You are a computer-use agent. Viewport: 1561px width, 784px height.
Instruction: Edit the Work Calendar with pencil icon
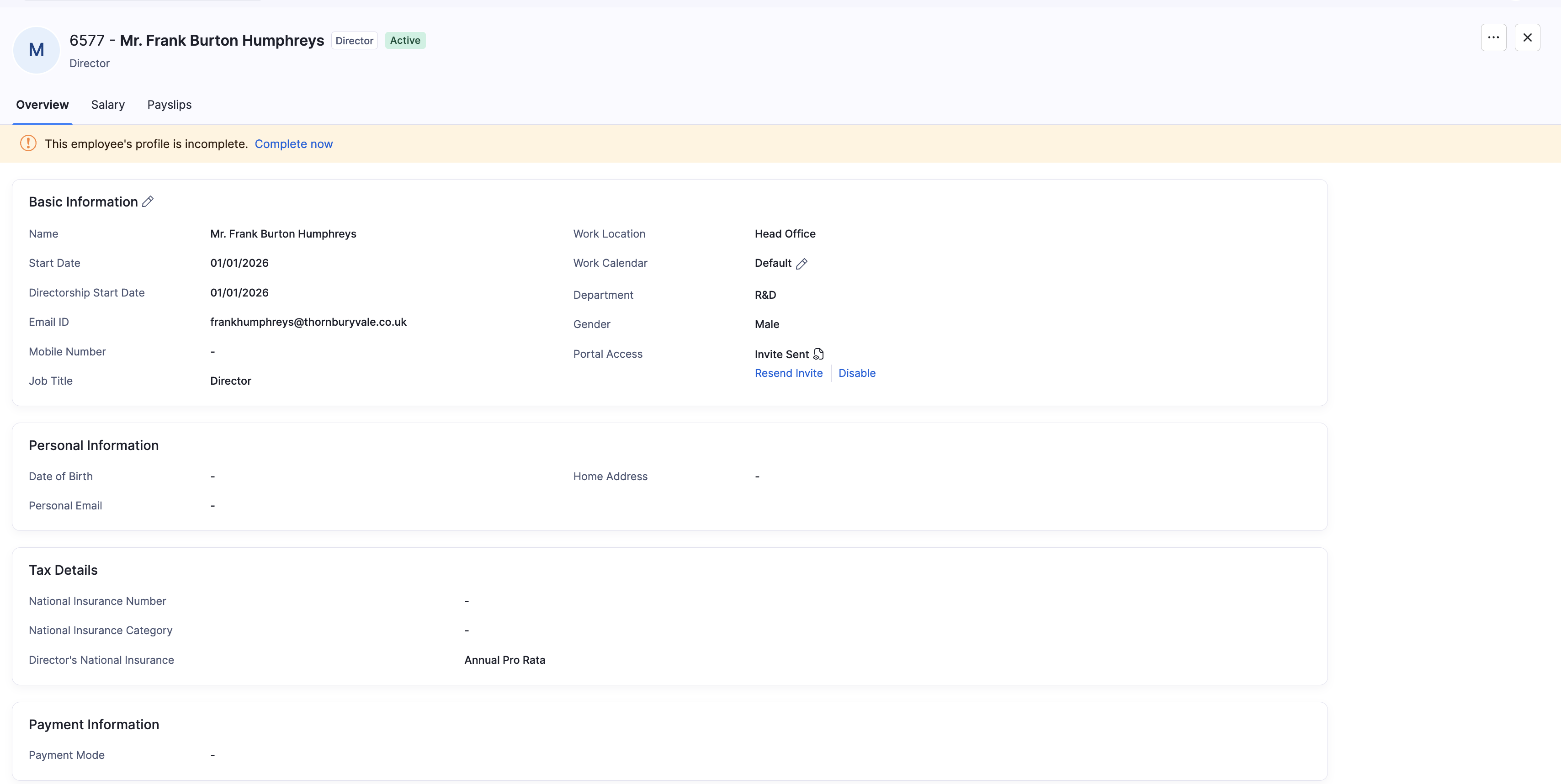tap(802, 264)
